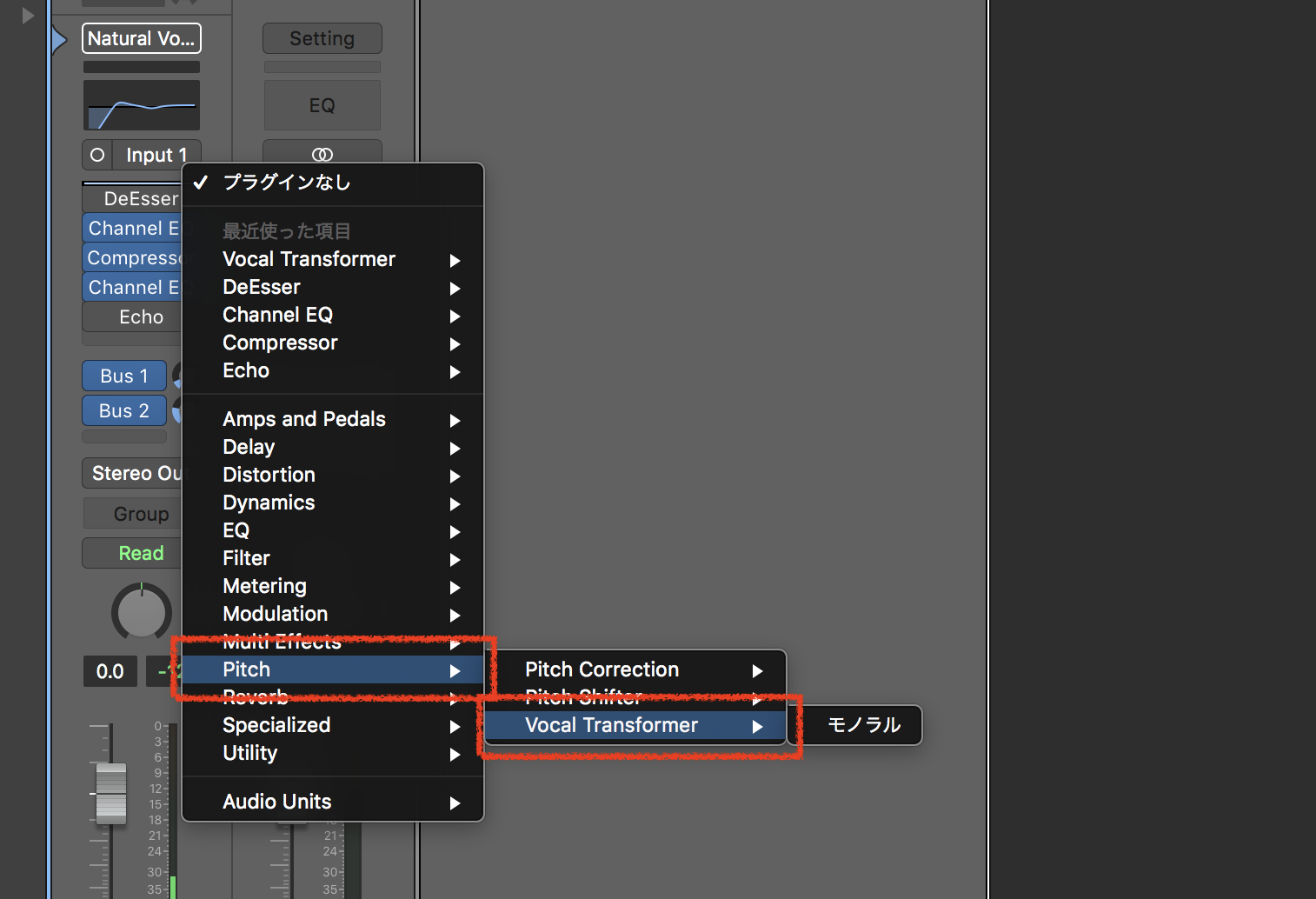
Task: Click the Group slot
Action: pos(132,514)
